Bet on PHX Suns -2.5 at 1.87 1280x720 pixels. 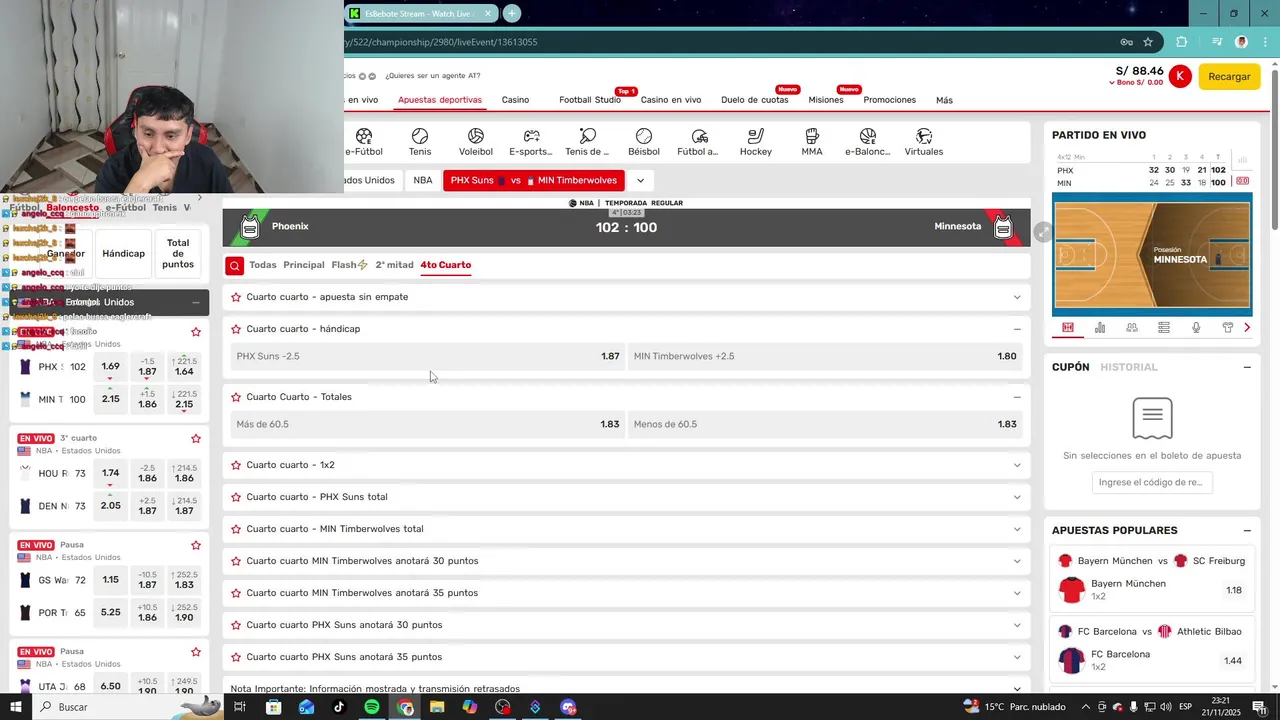tap(428, 356)
